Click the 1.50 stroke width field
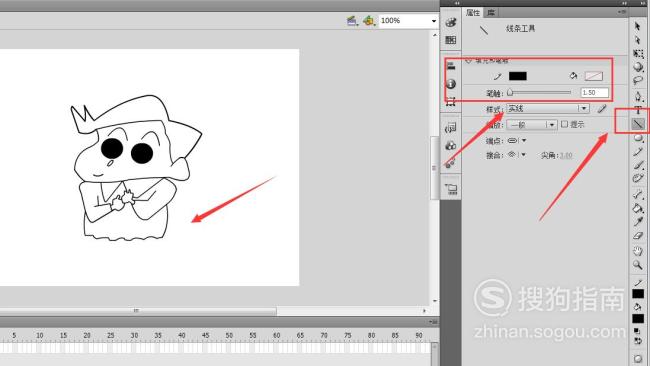 click(595, 92)
